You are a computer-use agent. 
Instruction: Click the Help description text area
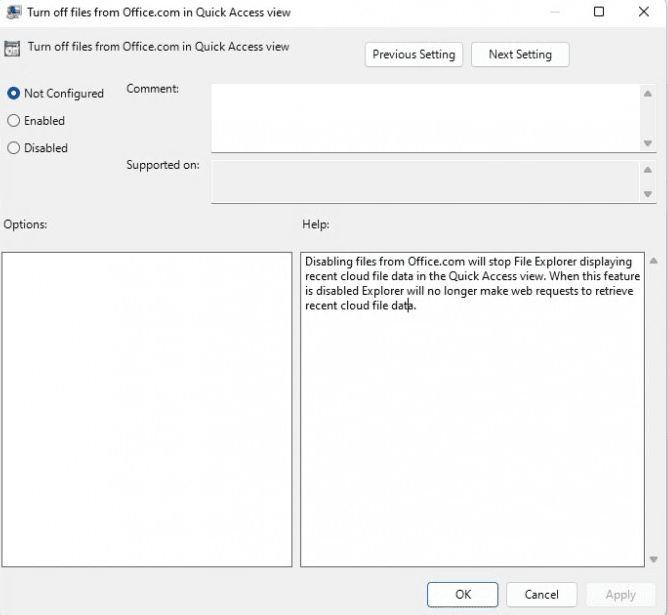click(472, 409)
